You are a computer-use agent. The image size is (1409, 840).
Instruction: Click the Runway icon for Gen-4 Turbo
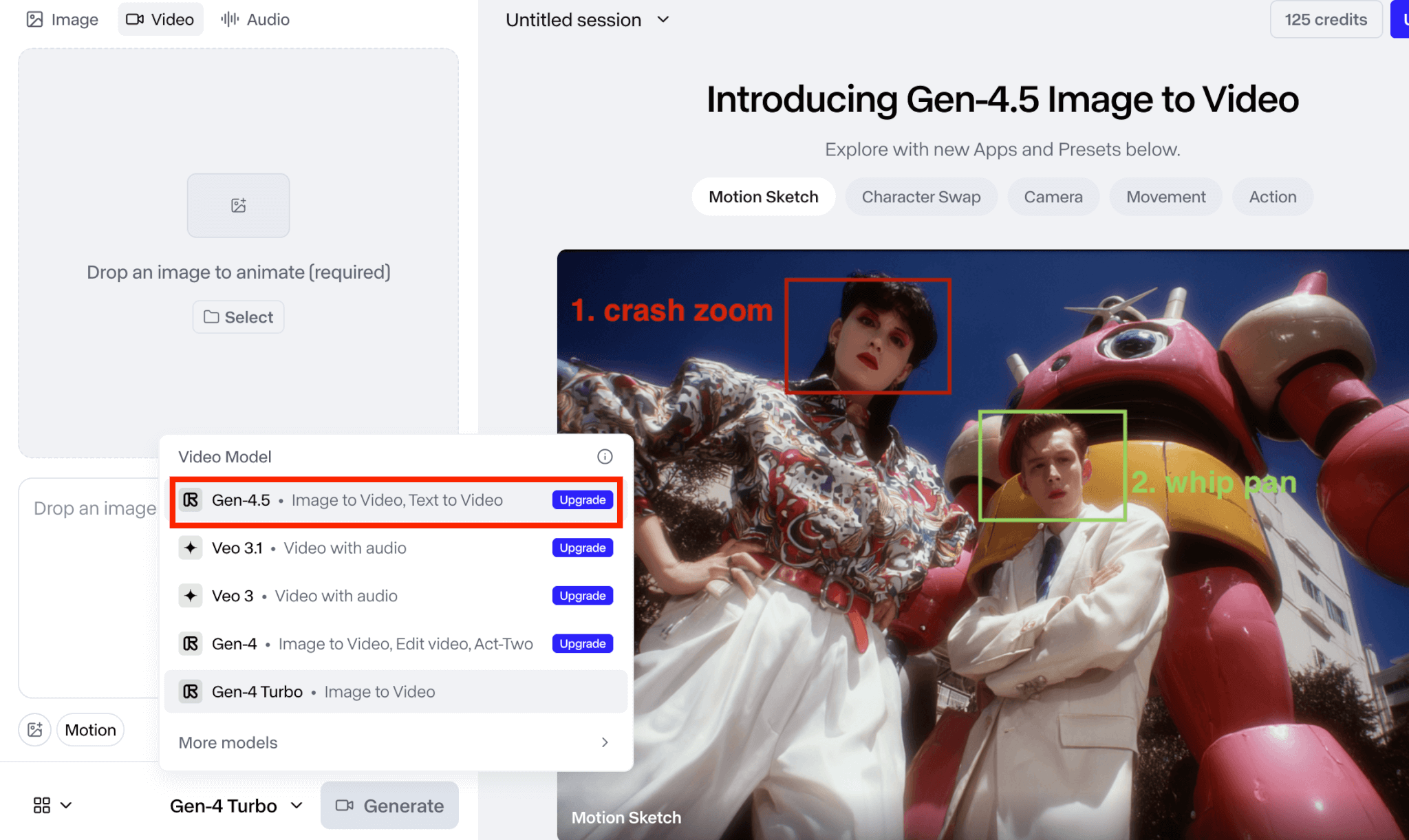[x=191, y=691]
